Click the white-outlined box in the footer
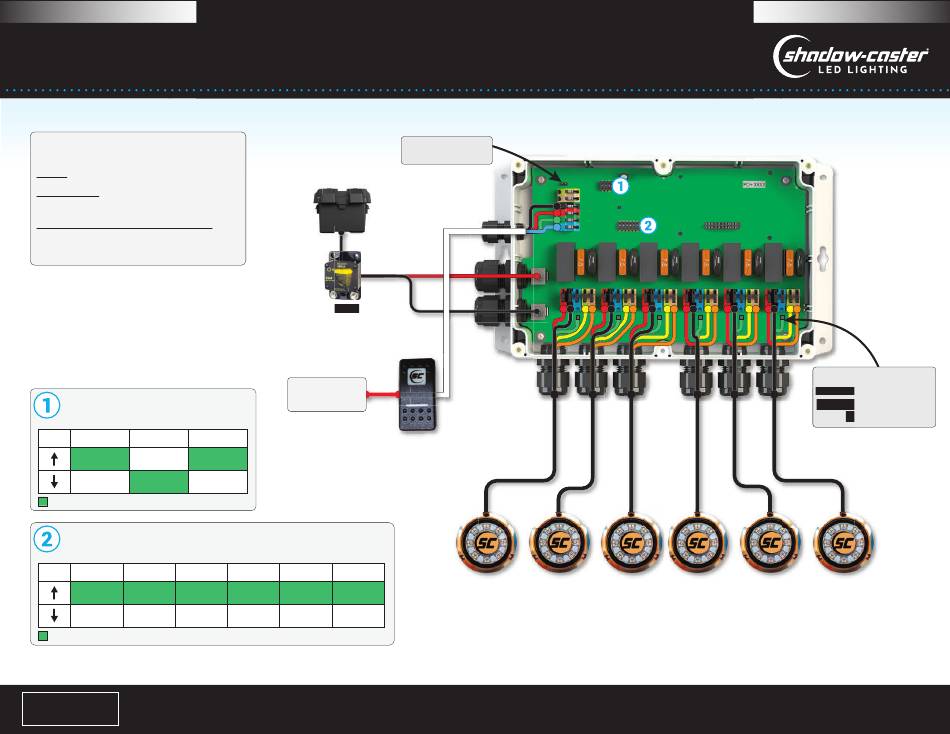Screen dimensions: 950x734 coord(70,709)
